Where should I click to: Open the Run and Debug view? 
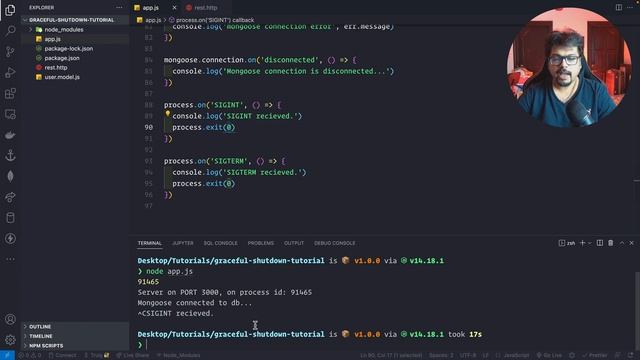(10, 72)
